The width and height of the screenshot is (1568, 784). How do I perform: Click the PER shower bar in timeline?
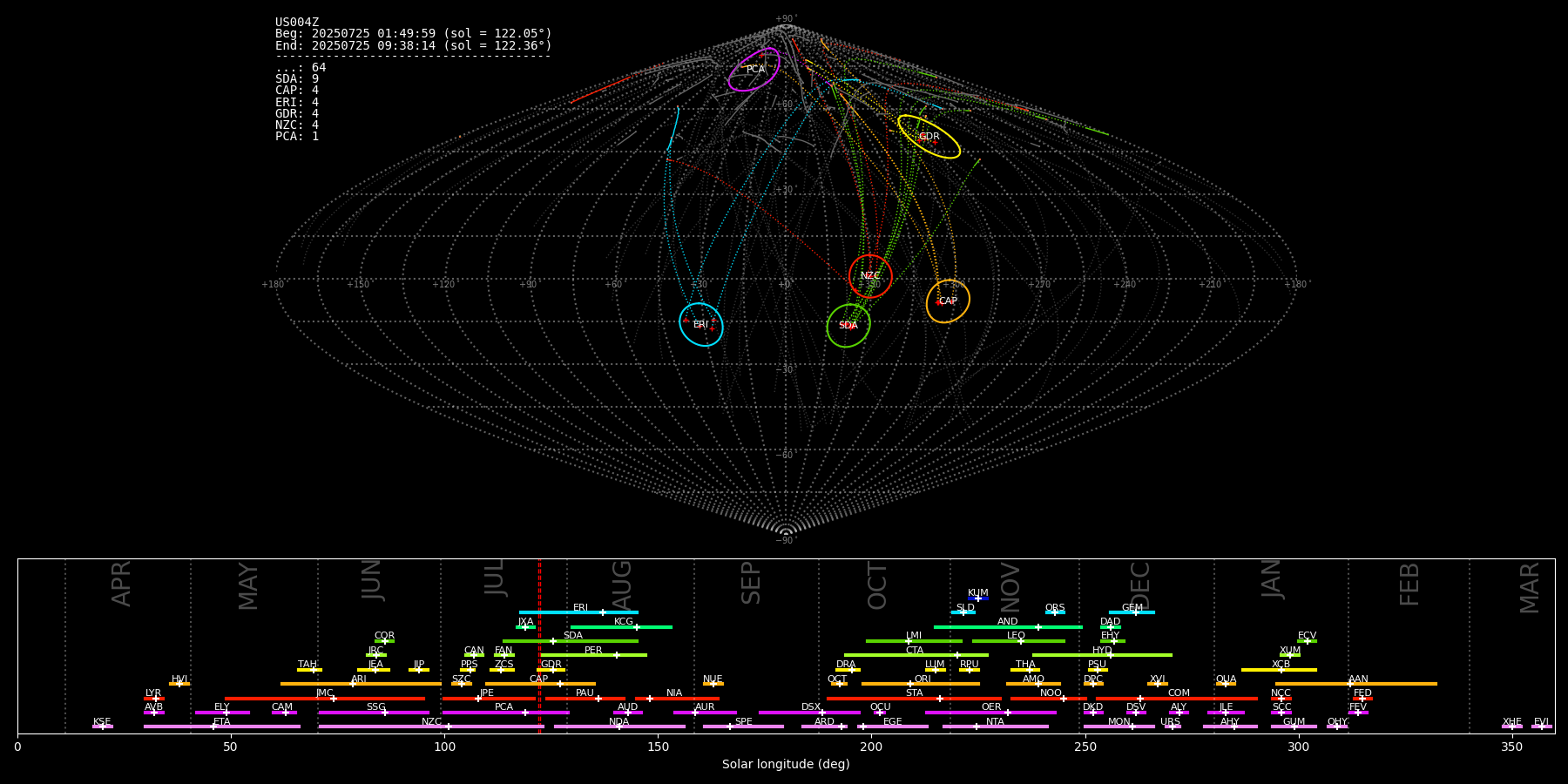(x=594, y=655)
